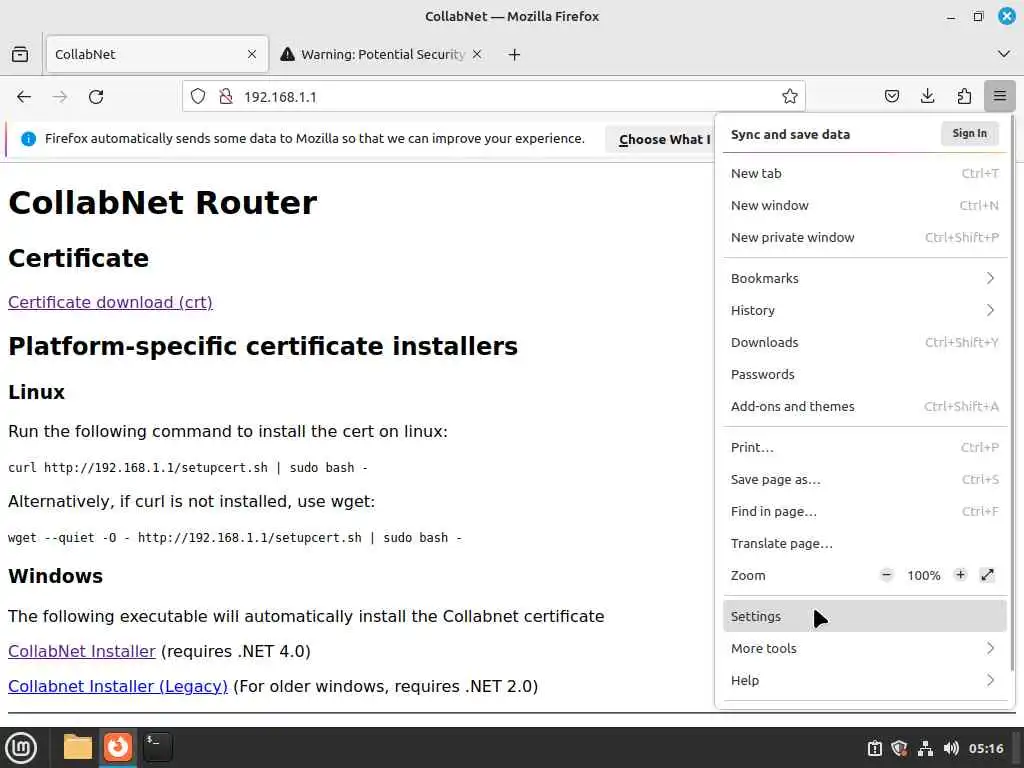Click Sign In for sync

[x=970, y=133]
